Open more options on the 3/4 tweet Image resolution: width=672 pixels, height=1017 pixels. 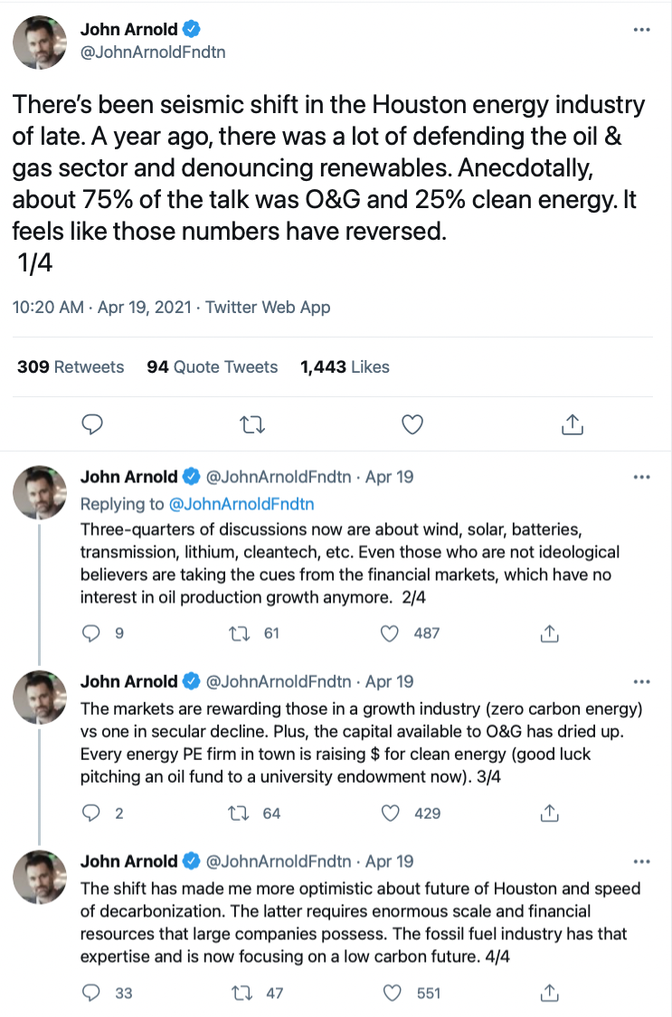coord(643,679)
